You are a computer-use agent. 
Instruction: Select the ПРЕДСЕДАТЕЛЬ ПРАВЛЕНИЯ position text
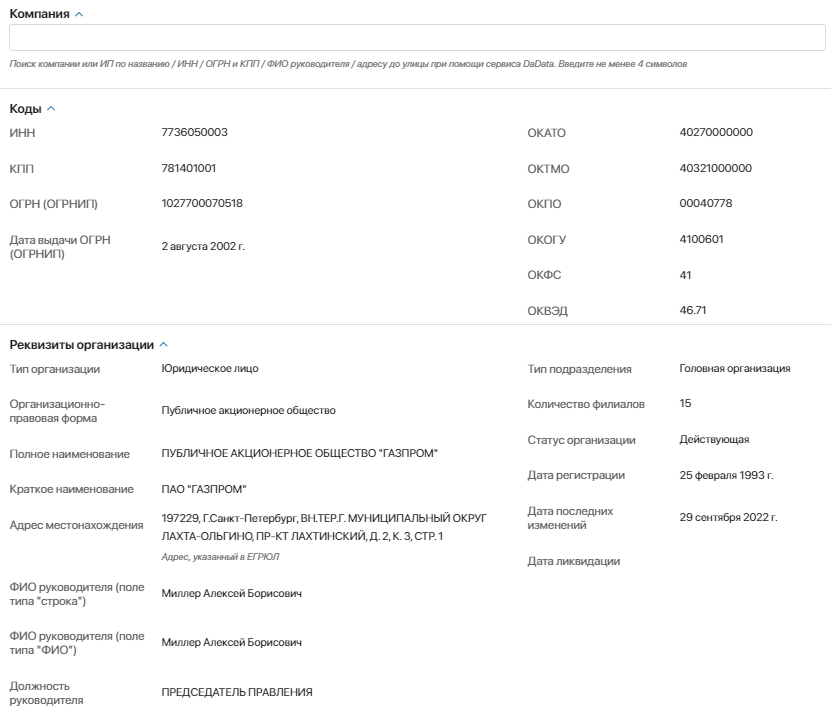tap(237, 692)
